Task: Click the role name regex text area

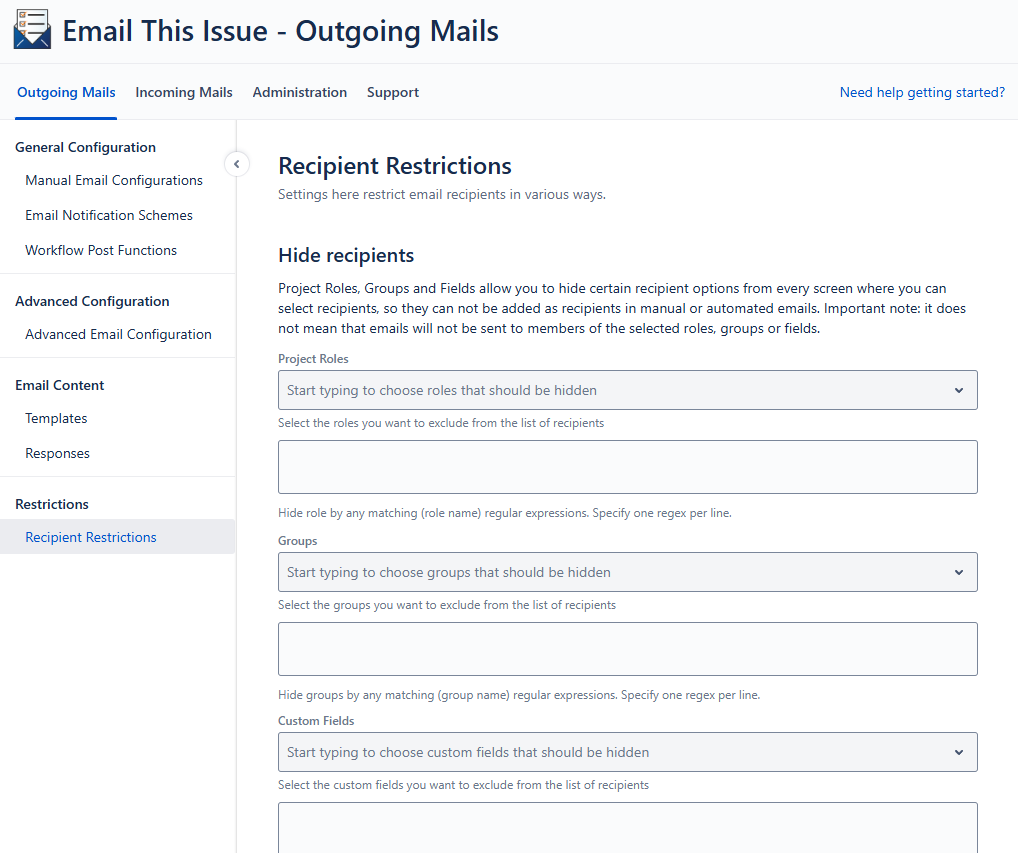Action: [627, 467]
